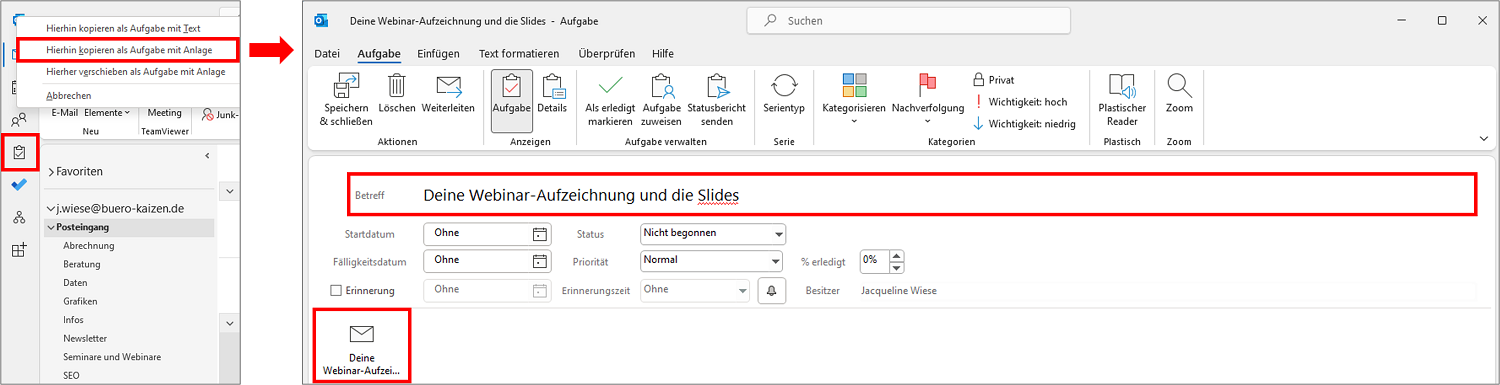Switch to the Aufgabe tab
Screen dimensions: 1500x385
pos(379,53)
